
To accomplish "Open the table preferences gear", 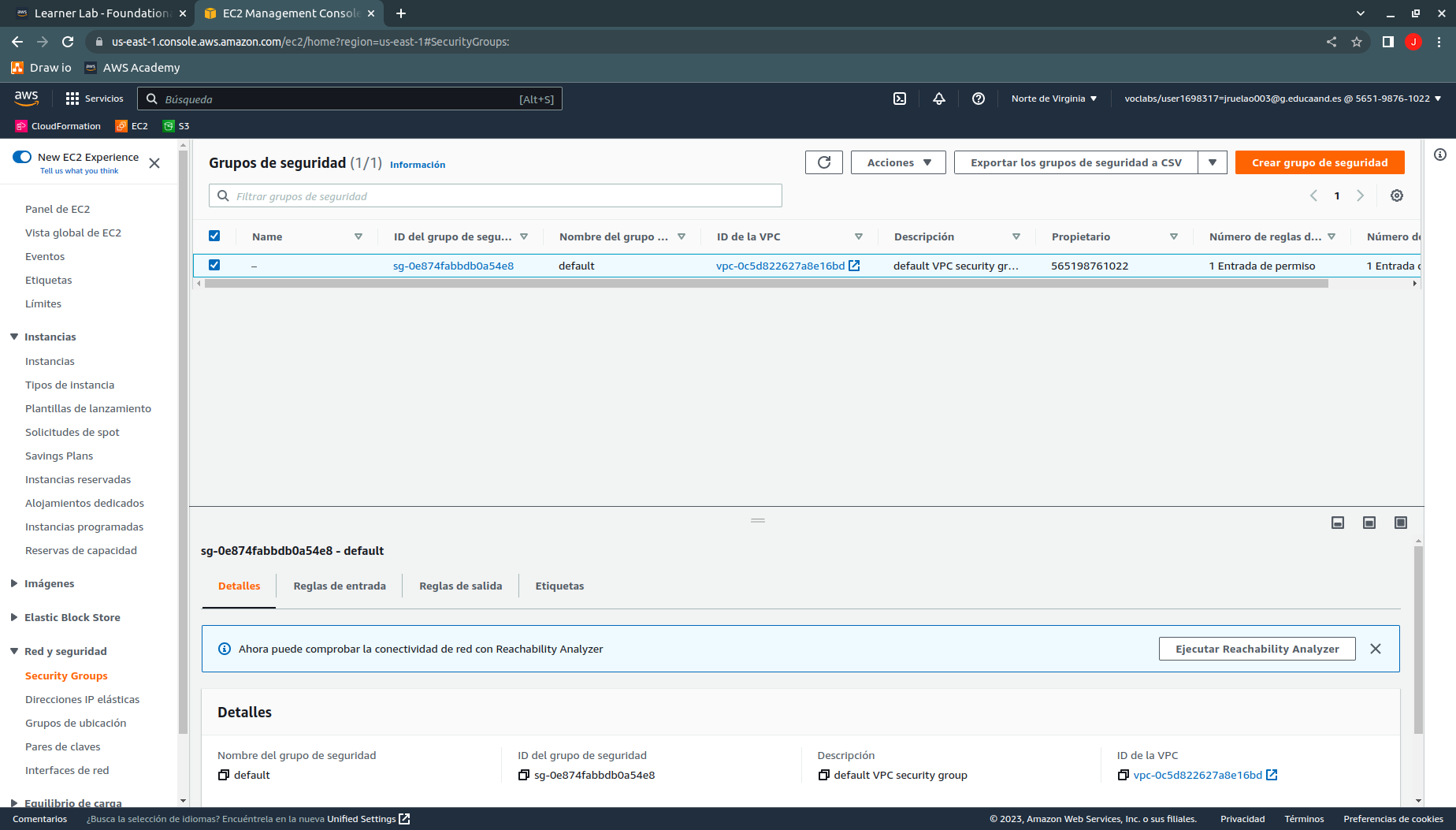I will tap(1397, 195).
